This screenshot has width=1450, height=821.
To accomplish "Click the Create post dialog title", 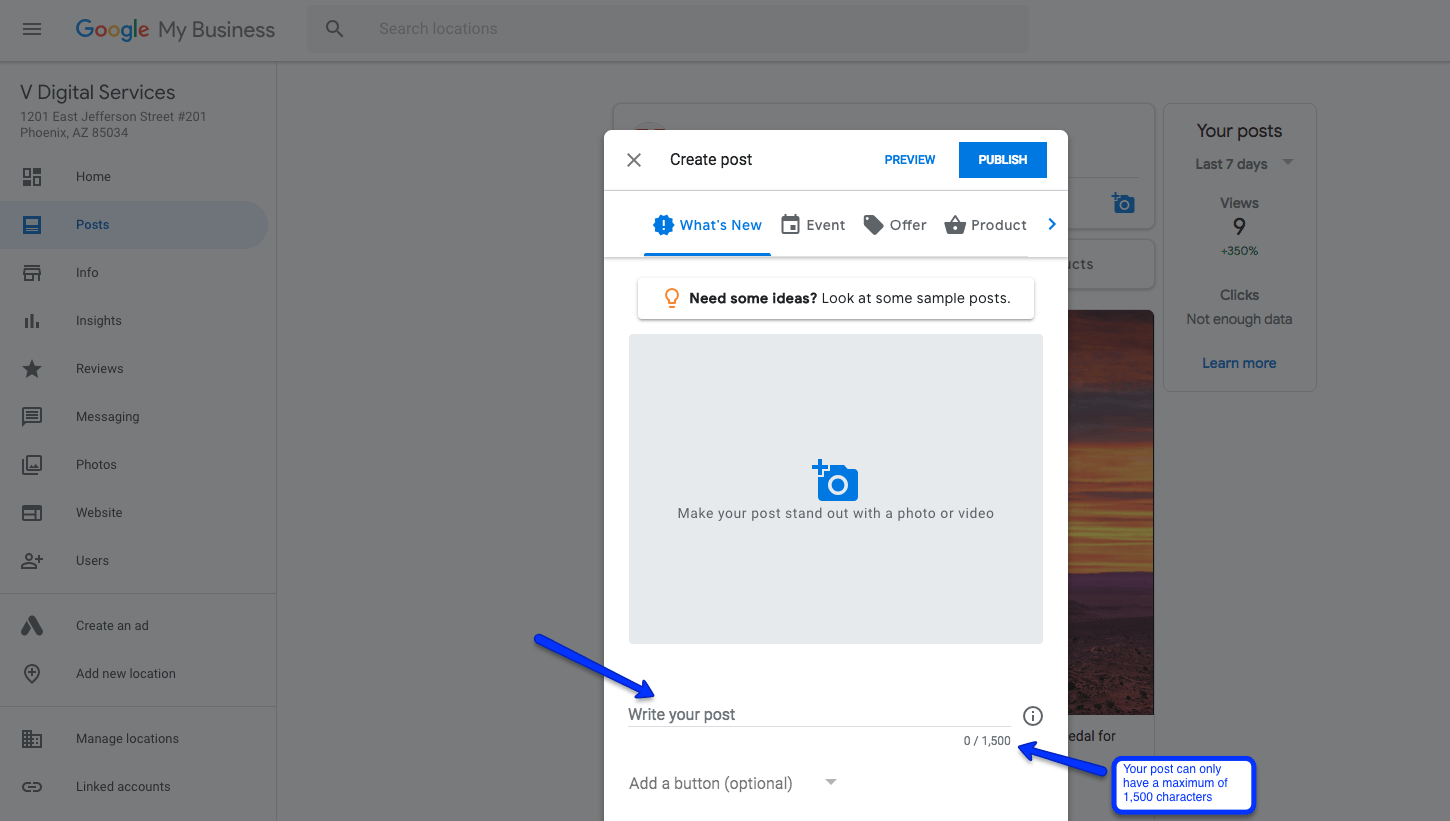I will pyautogui.click(x=711, y=160).
